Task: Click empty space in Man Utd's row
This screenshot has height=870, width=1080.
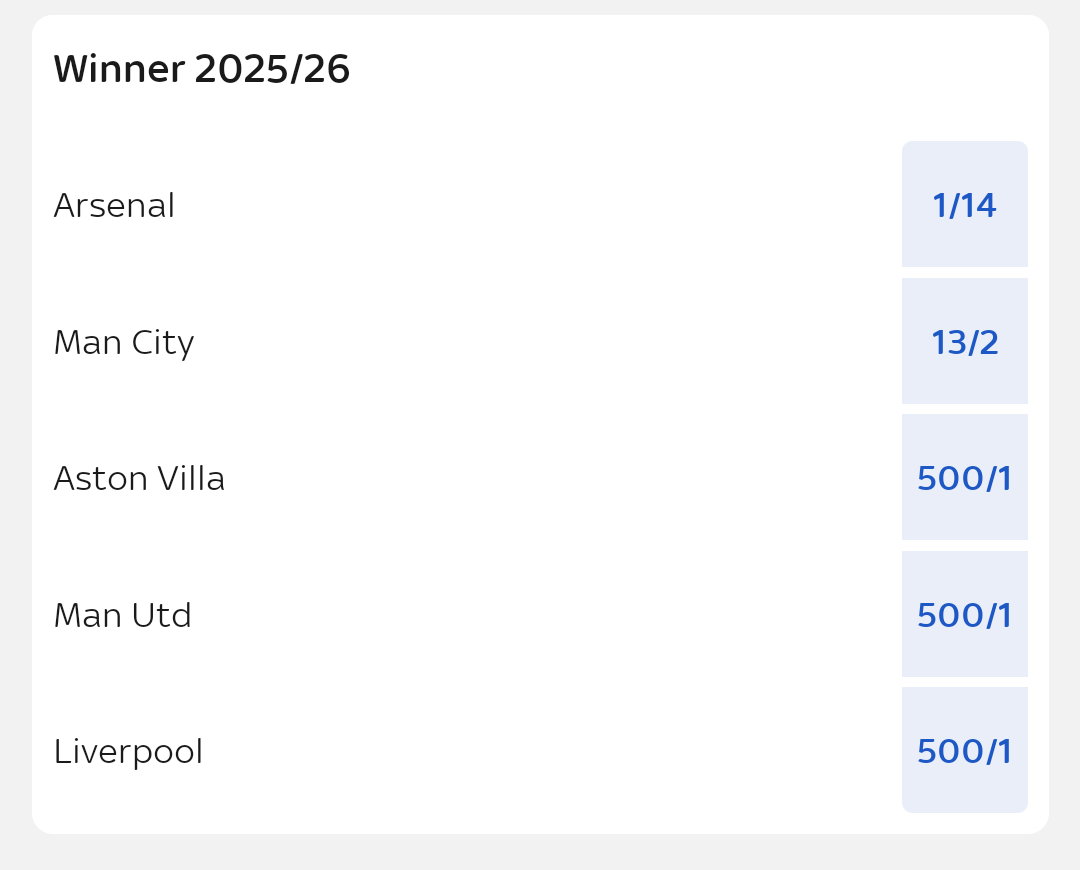Action: click(540, 616)
